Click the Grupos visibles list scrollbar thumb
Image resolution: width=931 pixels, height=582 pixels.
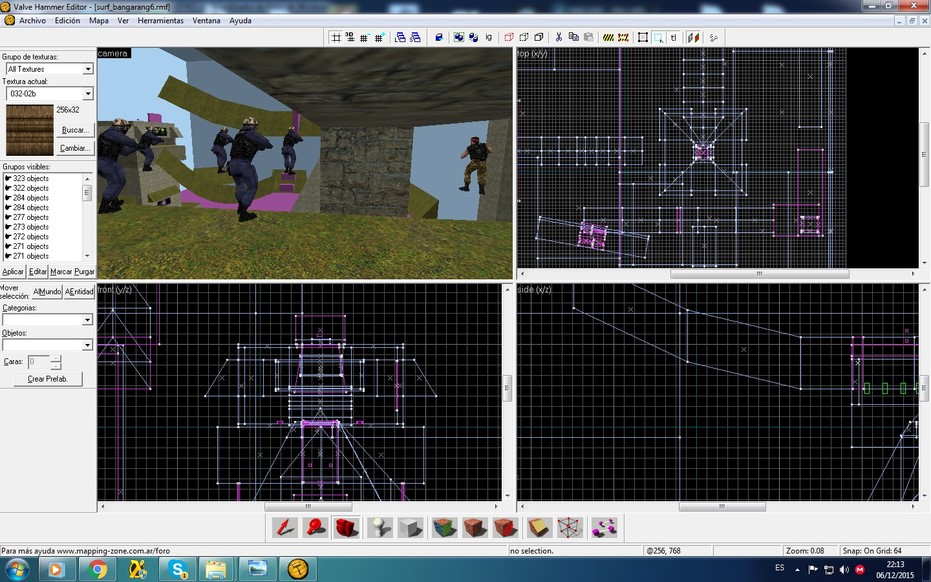click(87, 193)
